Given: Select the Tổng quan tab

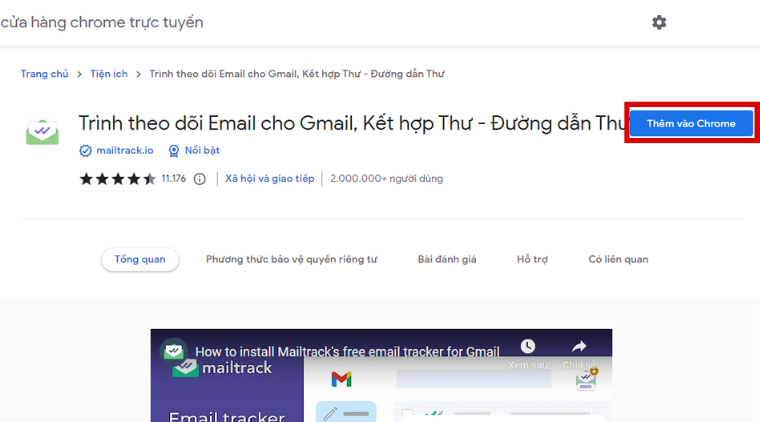Looking at the screenshot, I should click(x=140, y=259).
